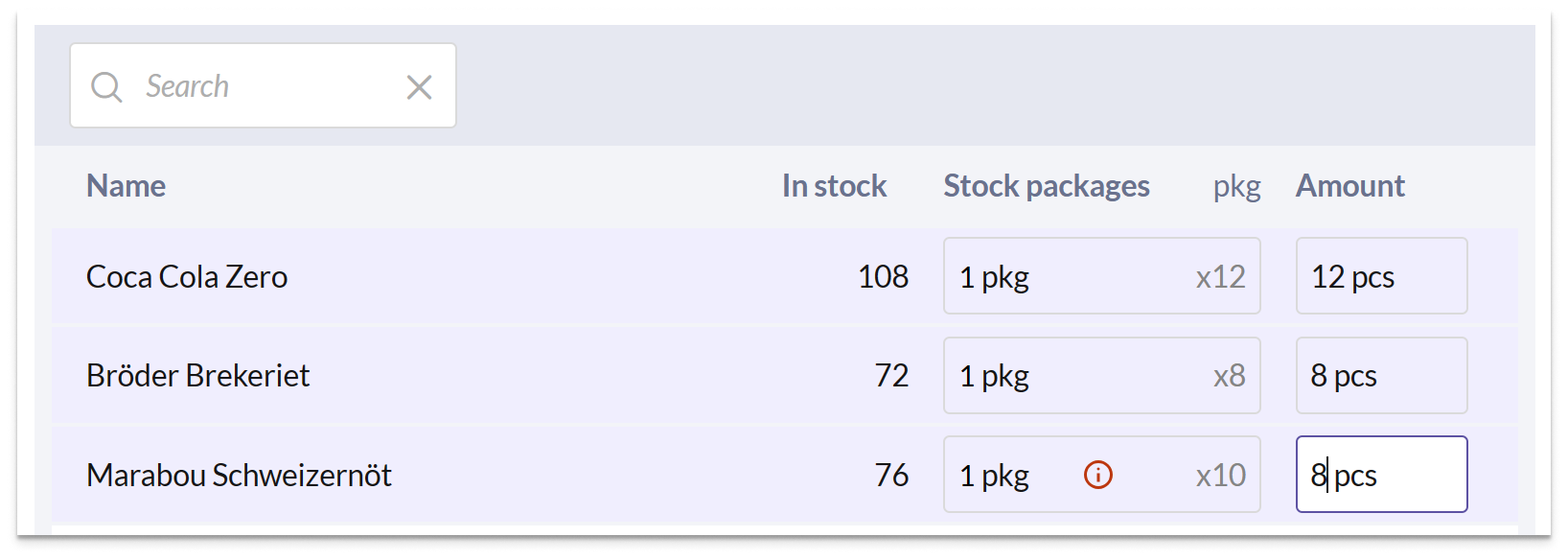
Task: Click Marabou Schweizernöt amount field
Action: tap(1382, 475)
